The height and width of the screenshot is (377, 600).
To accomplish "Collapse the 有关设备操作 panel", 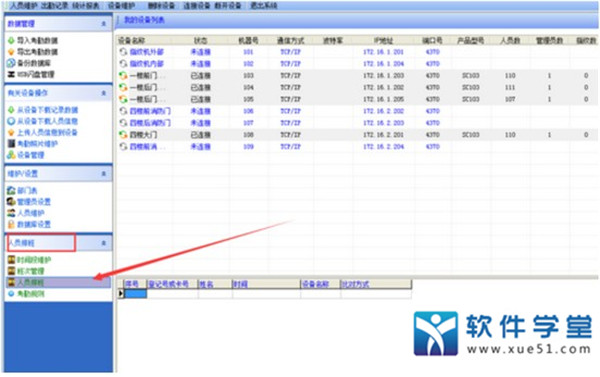I will 104,93.
